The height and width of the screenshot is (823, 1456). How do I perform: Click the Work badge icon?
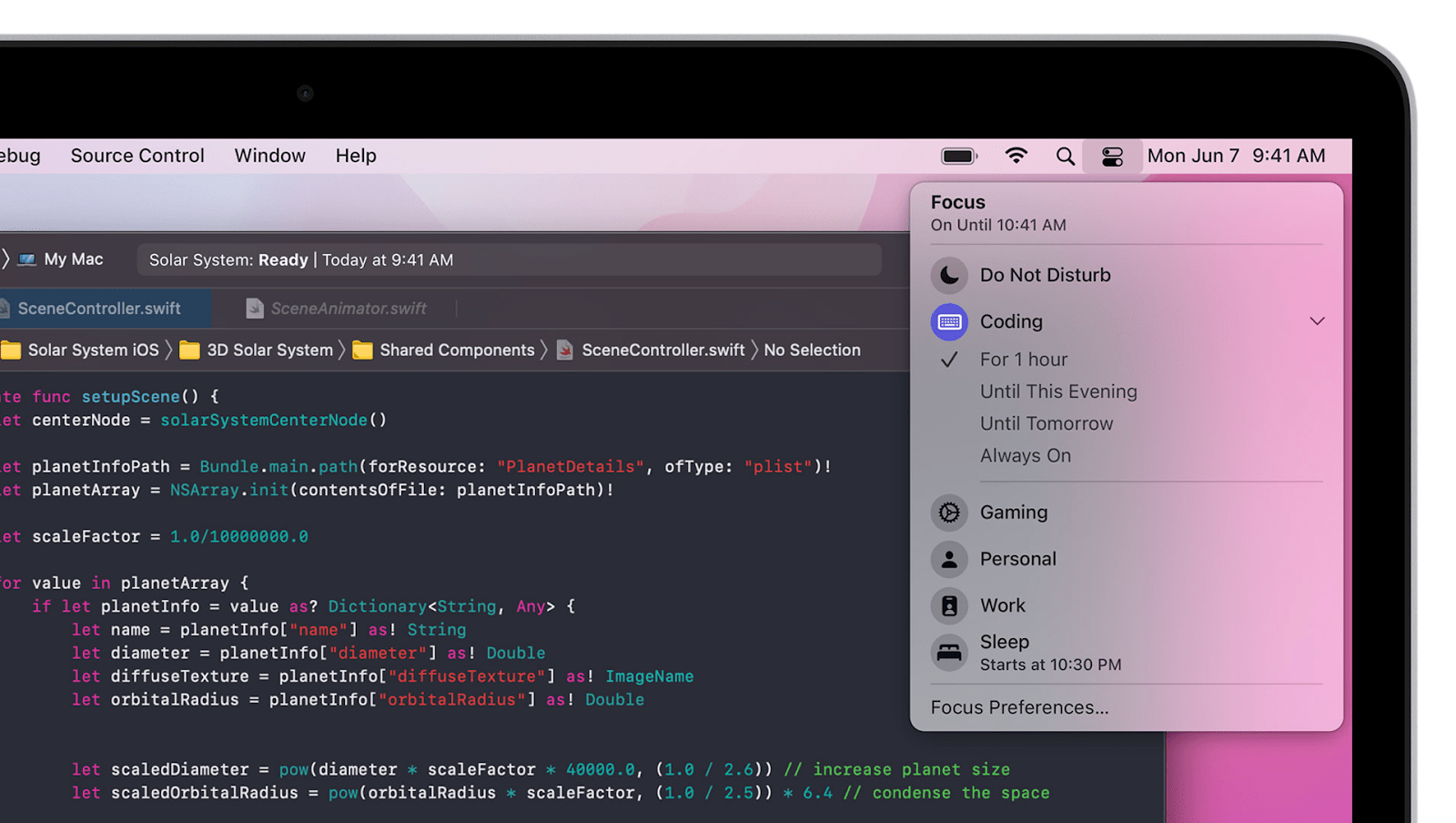point(949,605)
